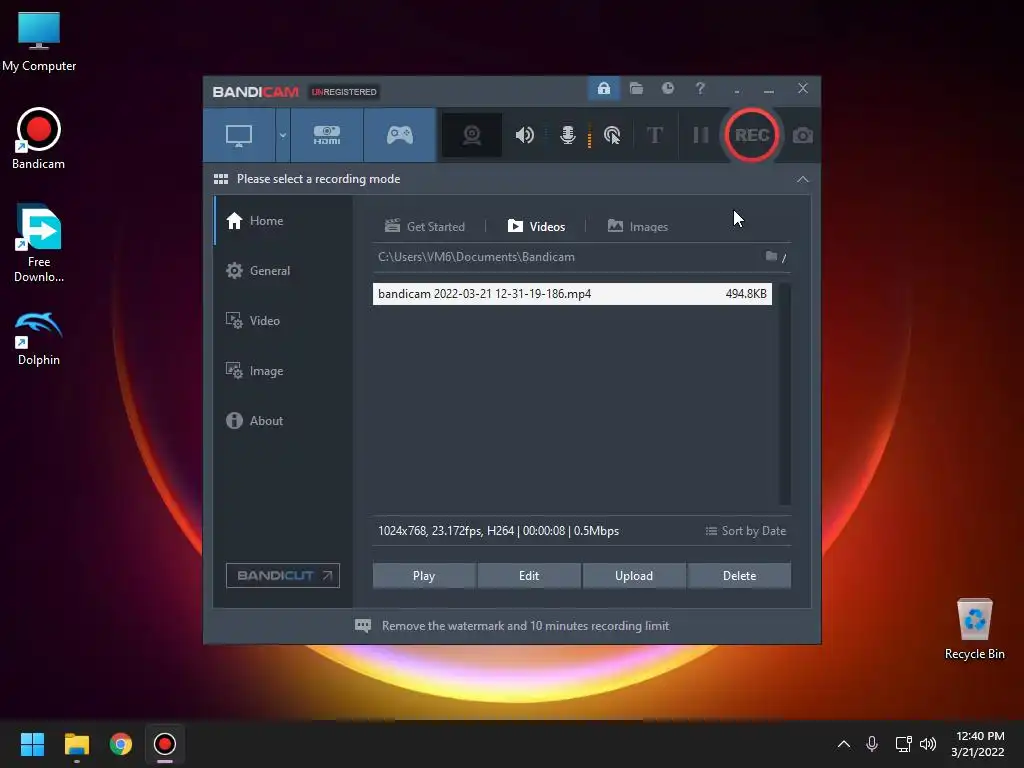Image resolution: width=1024 pixels, height=768 pixels.
Task: Open the About section in sidebar
Action: [283, 421]
